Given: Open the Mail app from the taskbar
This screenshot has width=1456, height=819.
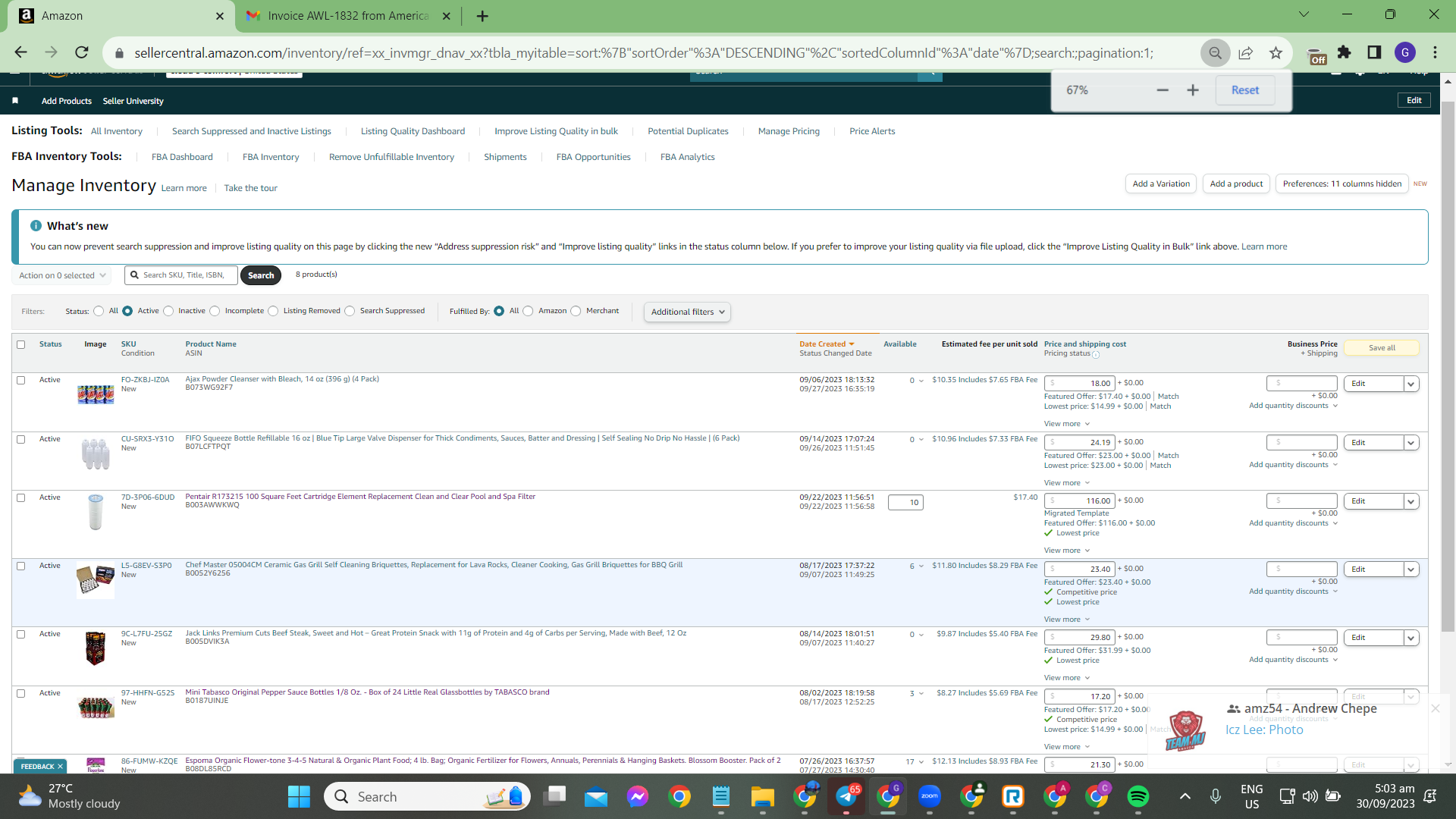Looking at the screenshot, I should point(596,796).
